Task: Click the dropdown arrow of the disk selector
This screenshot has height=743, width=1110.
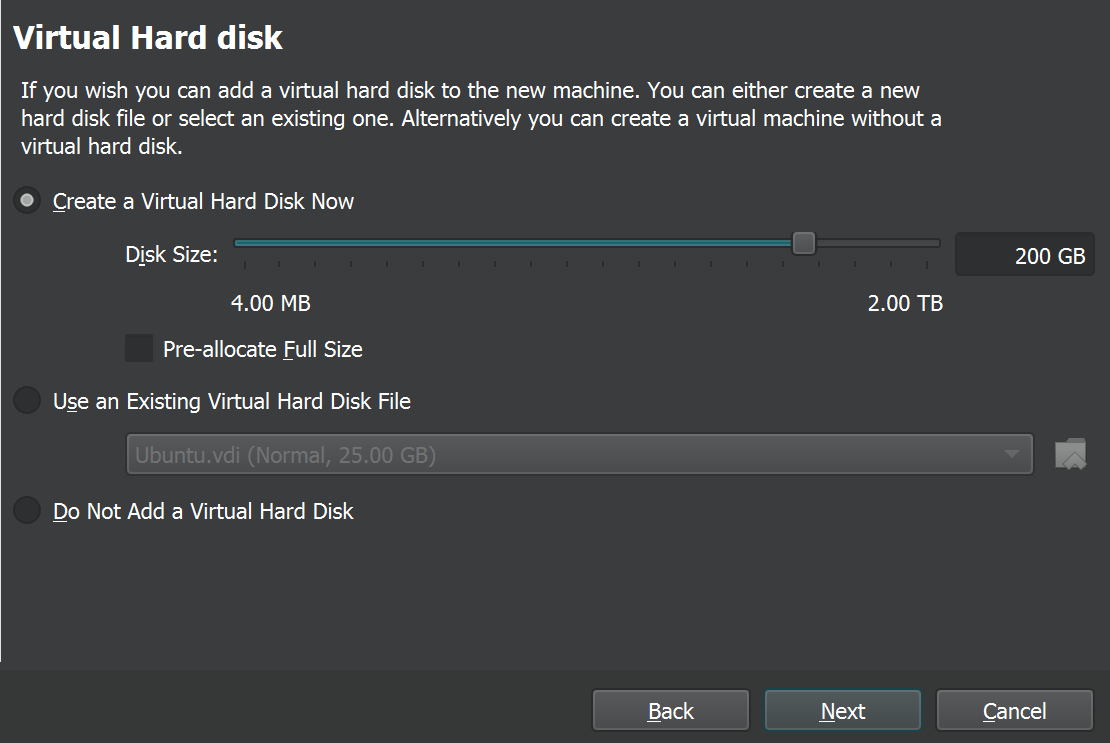Action: click(x=1012, y=456)
